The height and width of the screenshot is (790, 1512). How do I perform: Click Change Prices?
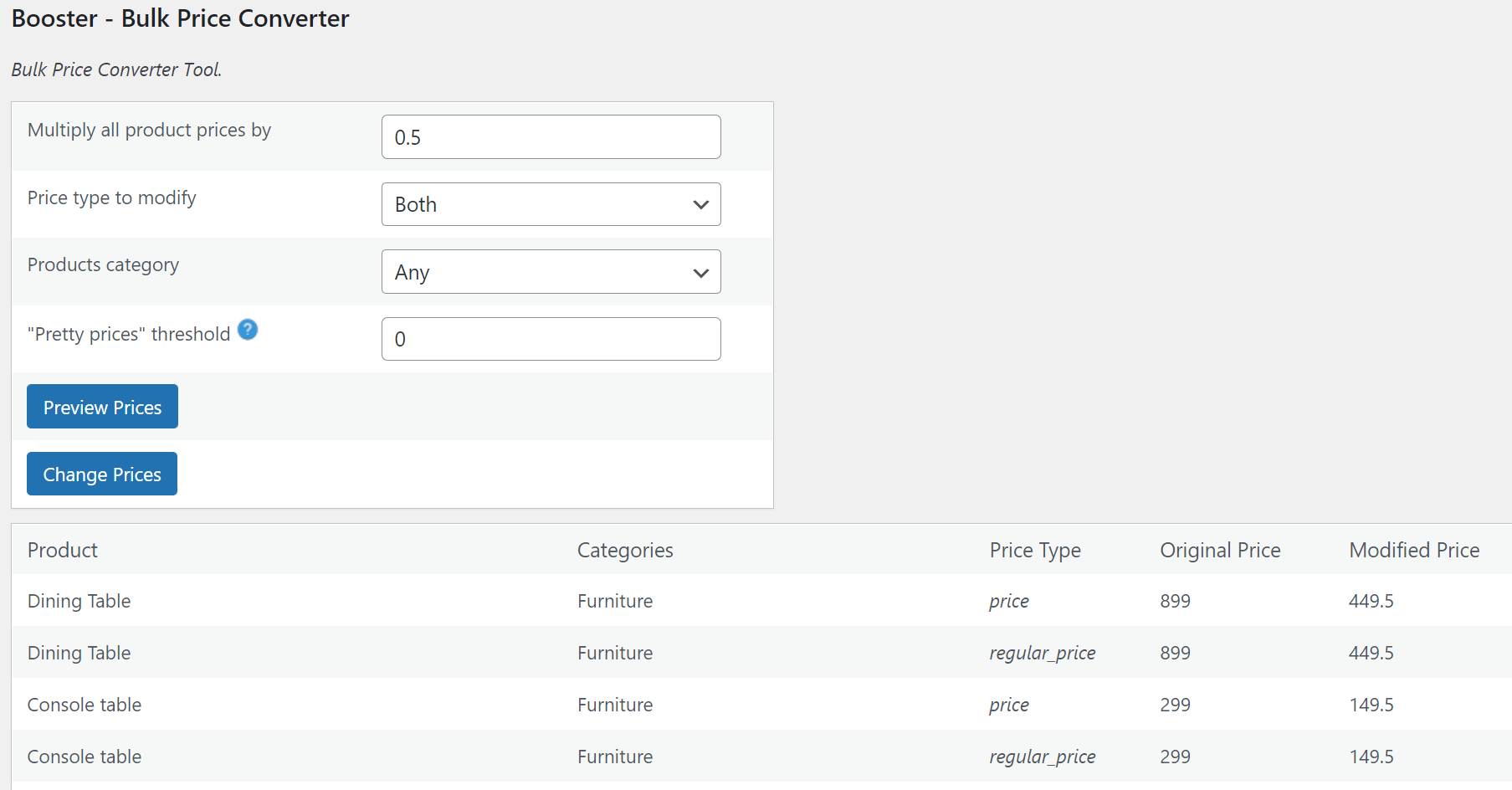click(x=101, y=474)
